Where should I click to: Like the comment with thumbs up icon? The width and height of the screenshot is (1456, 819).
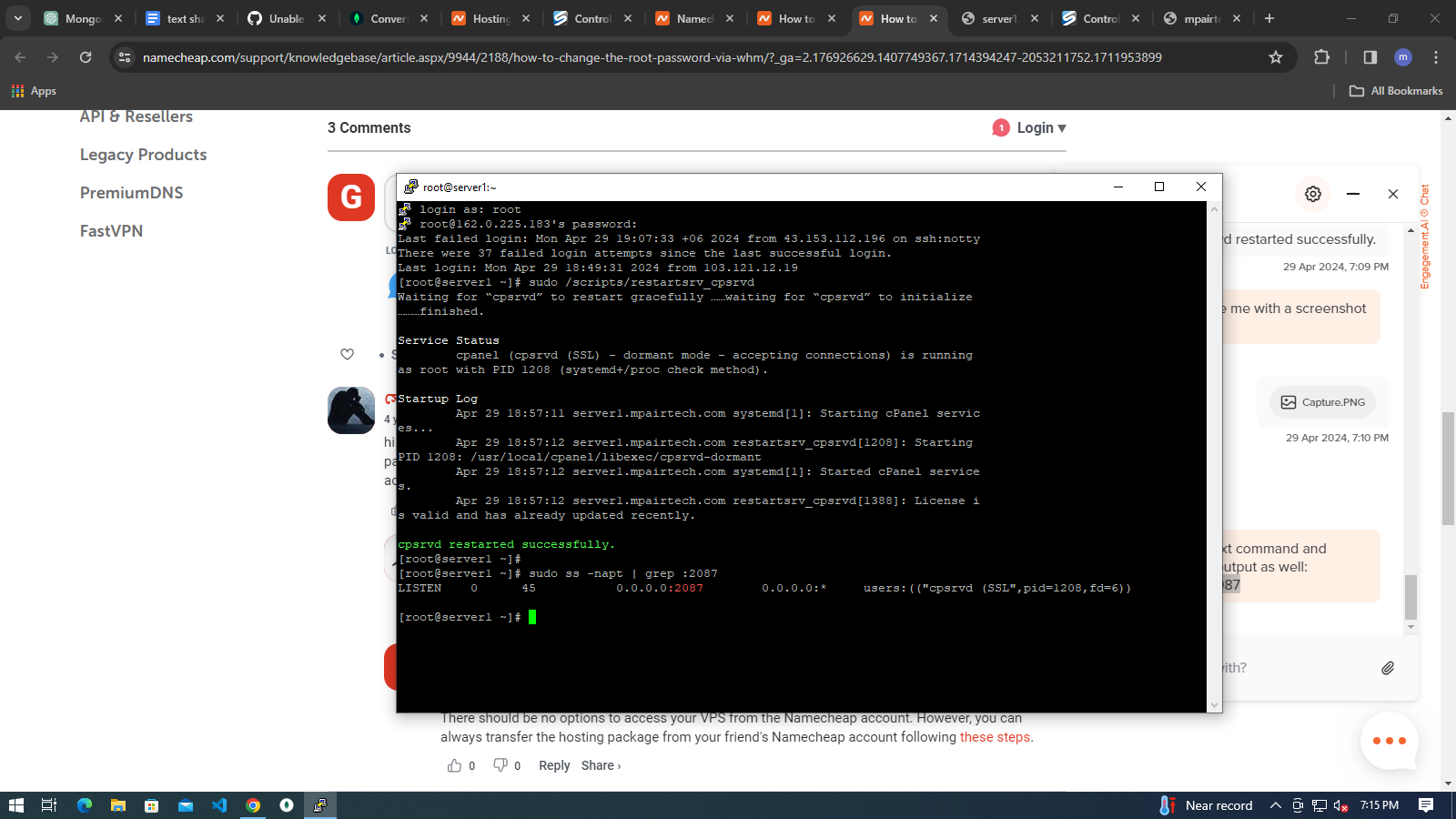pyautogui.click(x=454, y=765)
